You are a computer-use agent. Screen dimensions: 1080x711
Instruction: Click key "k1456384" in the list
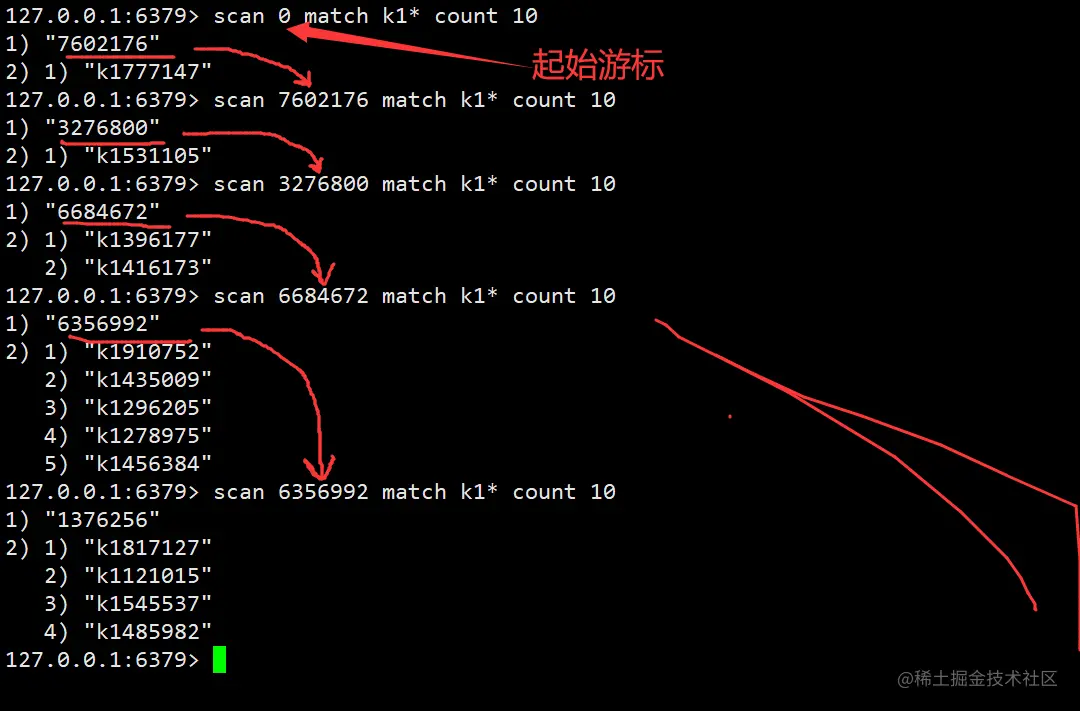pyautogui.click(x=148, y=464)
